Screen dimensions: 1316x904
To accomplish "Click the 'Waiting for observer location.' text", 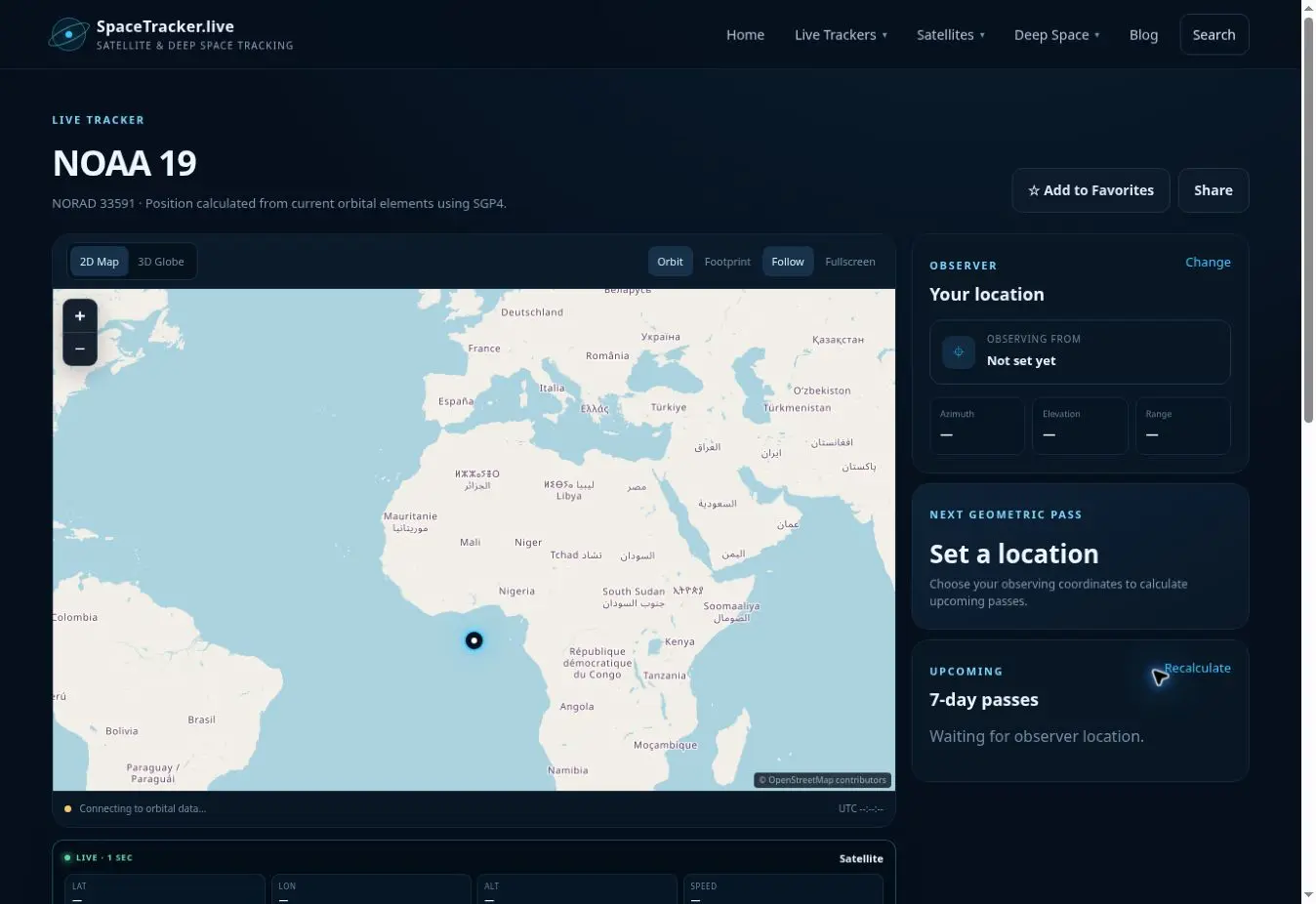I will 1037,736.
